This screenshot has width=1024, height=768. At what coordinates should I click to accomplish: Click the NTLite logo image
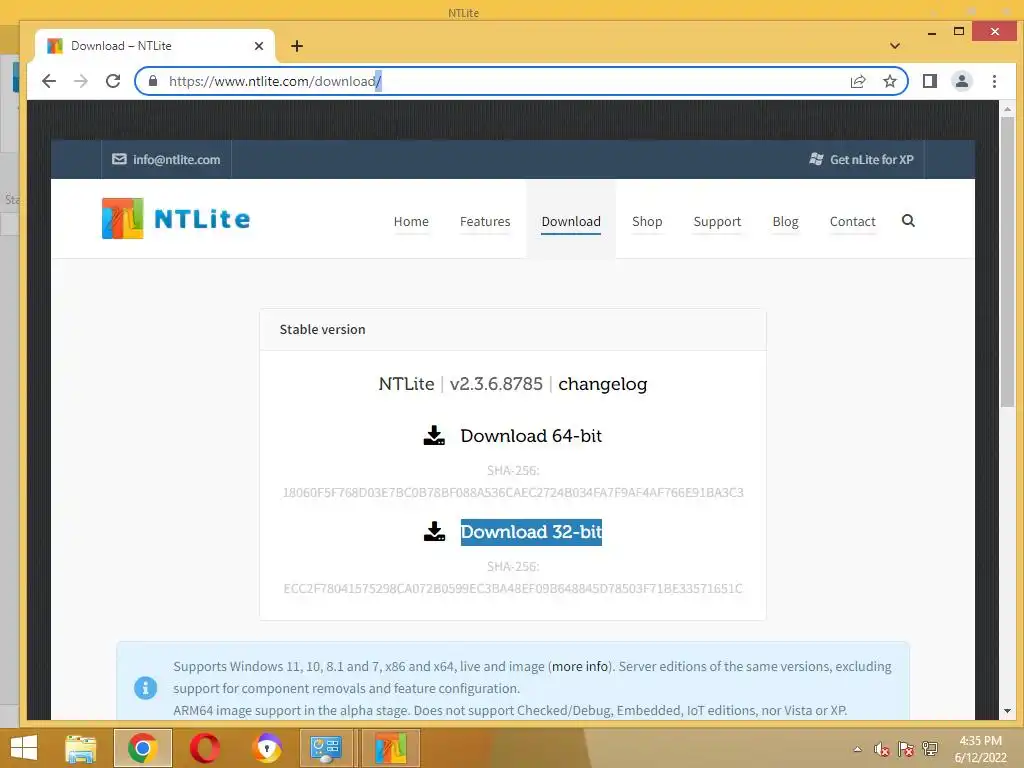[176, 219]
